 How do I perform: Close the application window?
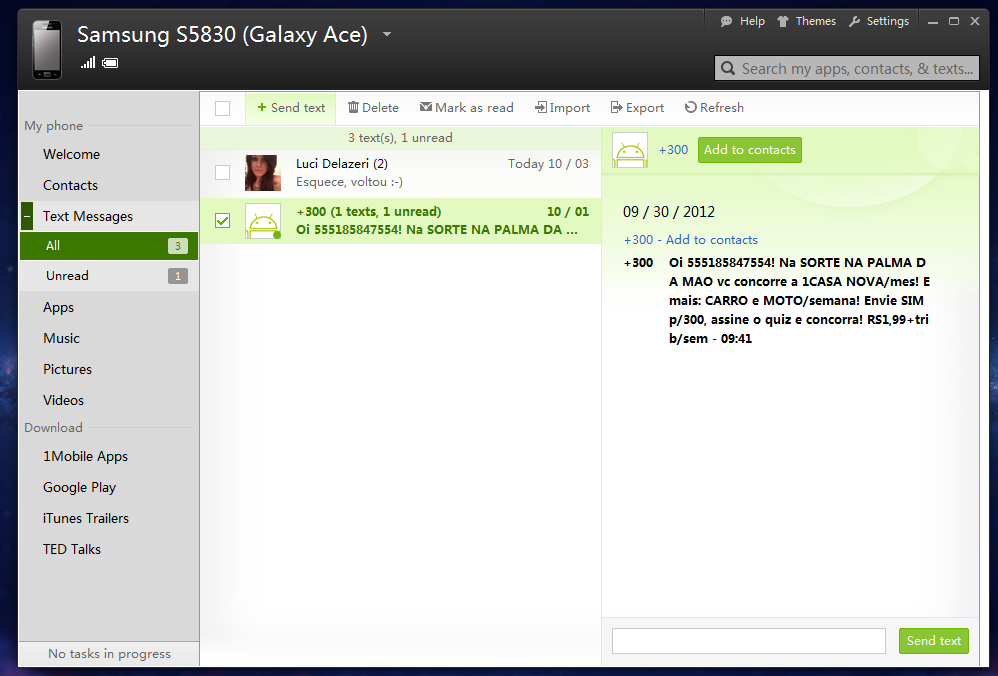click(974, 21)
